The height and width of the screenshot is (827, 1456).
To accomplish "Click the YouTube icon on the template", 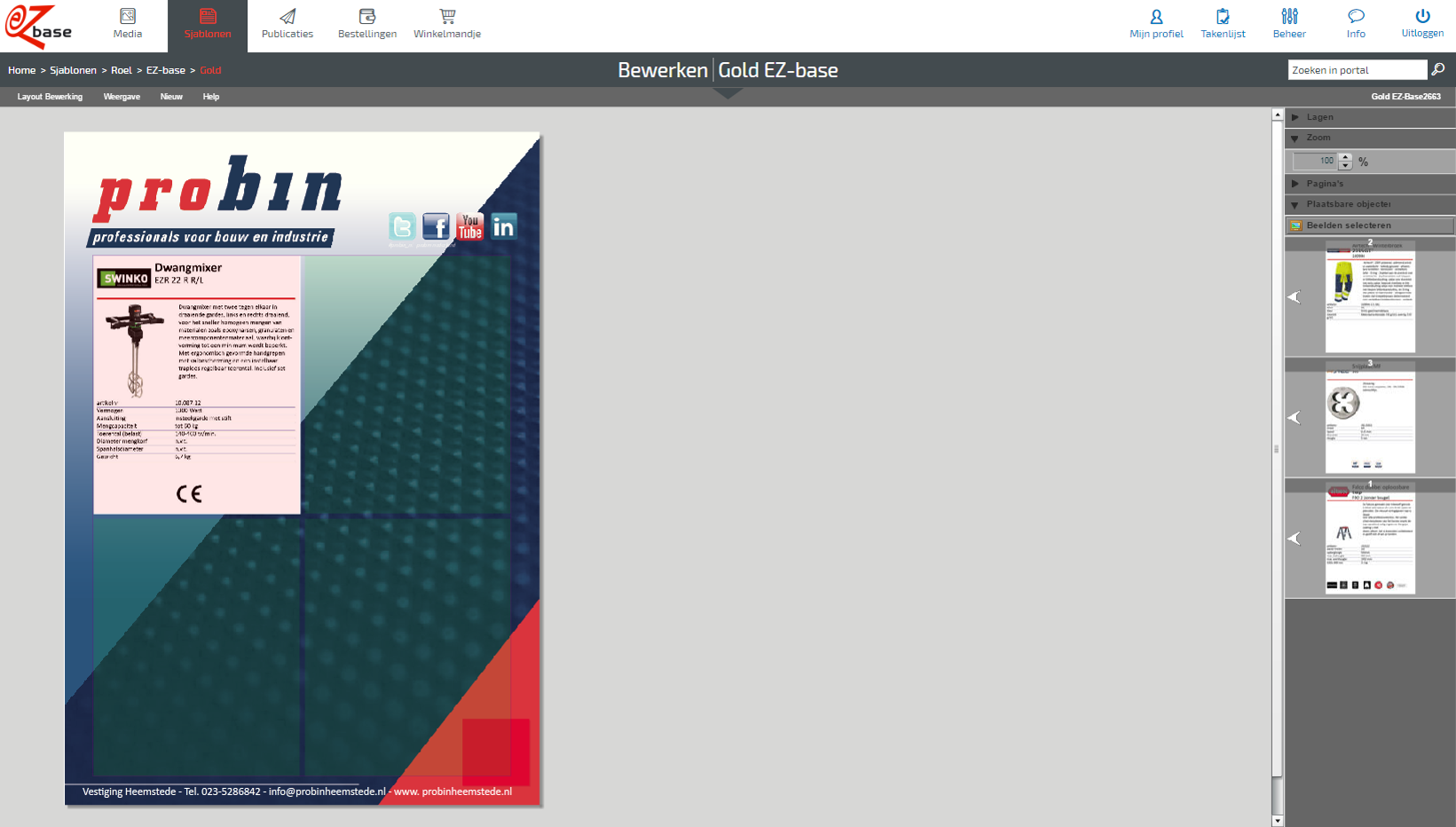I will point(469,227).
